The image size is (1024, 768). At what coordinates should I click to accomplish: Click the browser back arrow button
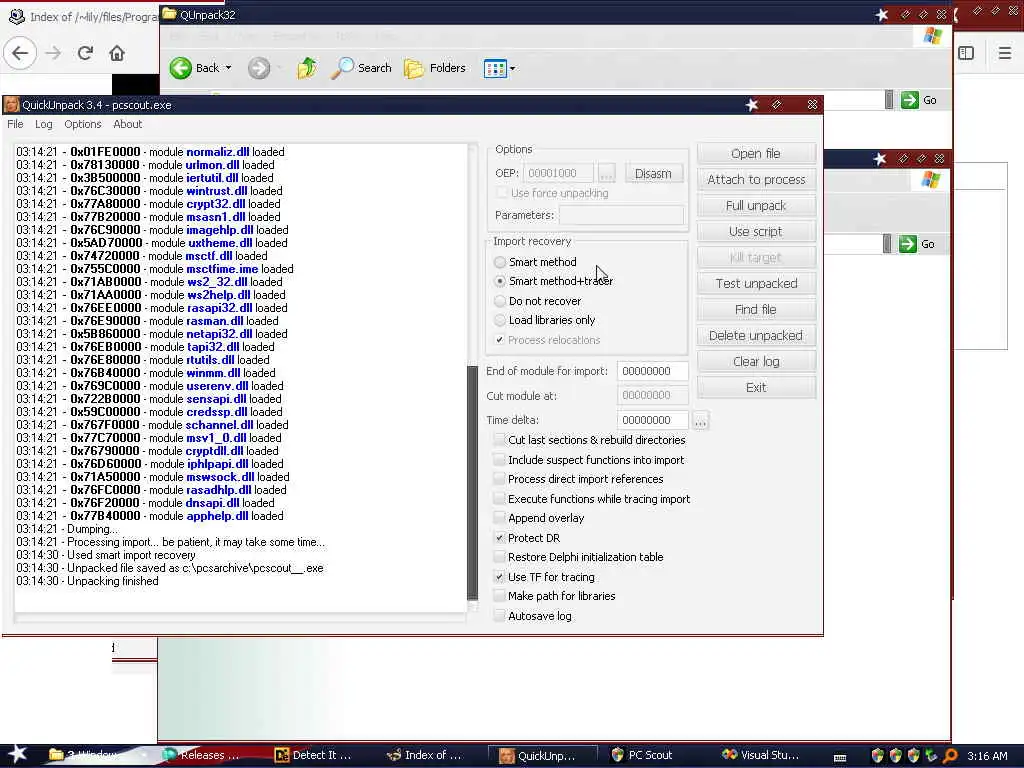[x=20, y=53]
